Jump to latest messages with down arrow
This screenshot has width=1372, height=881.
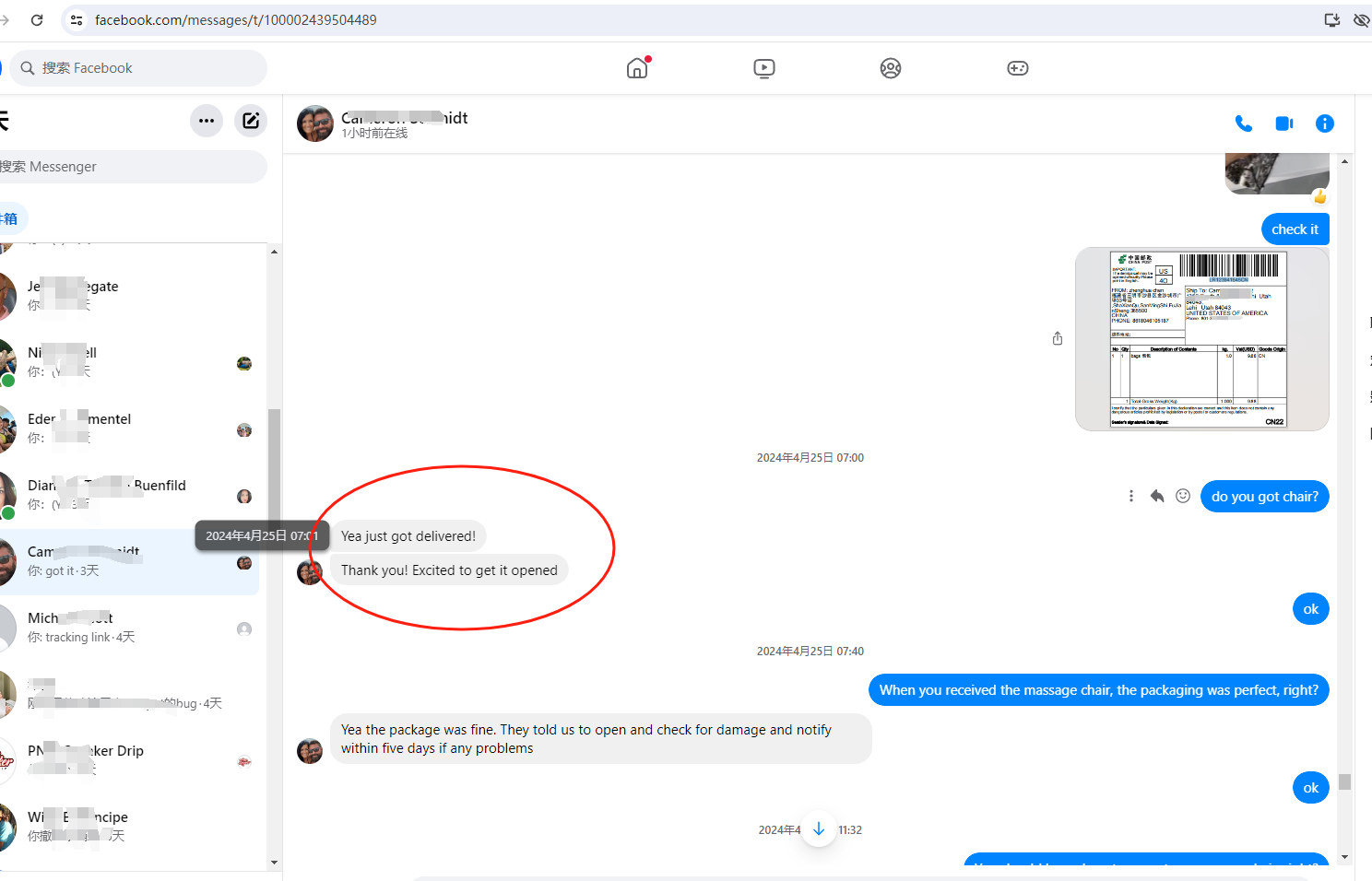(x=818, y=828)
